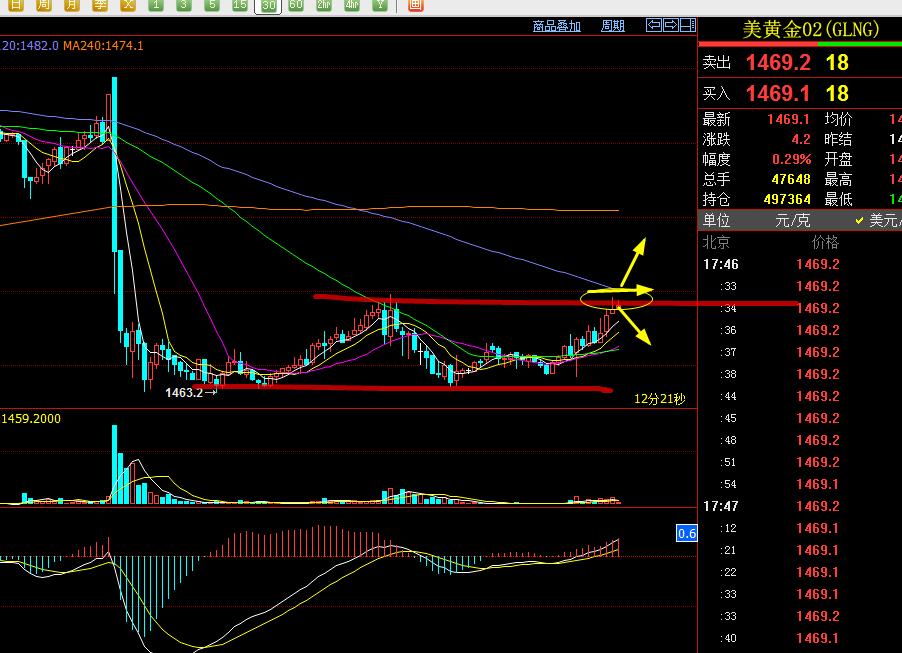902x653 pixels.
Task: Click the red calendar icon in toolbar
Action: (x=415, y=5)
